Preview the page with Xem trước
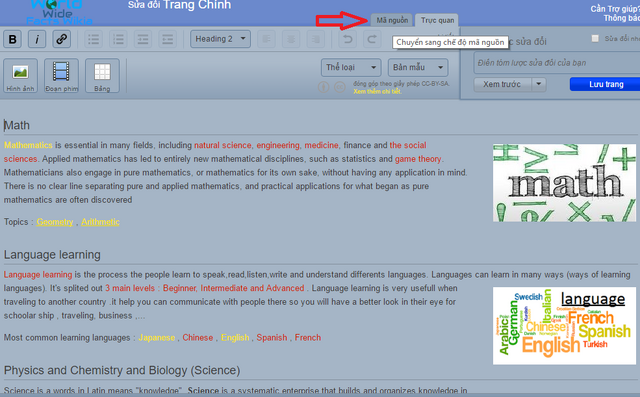 (502, 84)
